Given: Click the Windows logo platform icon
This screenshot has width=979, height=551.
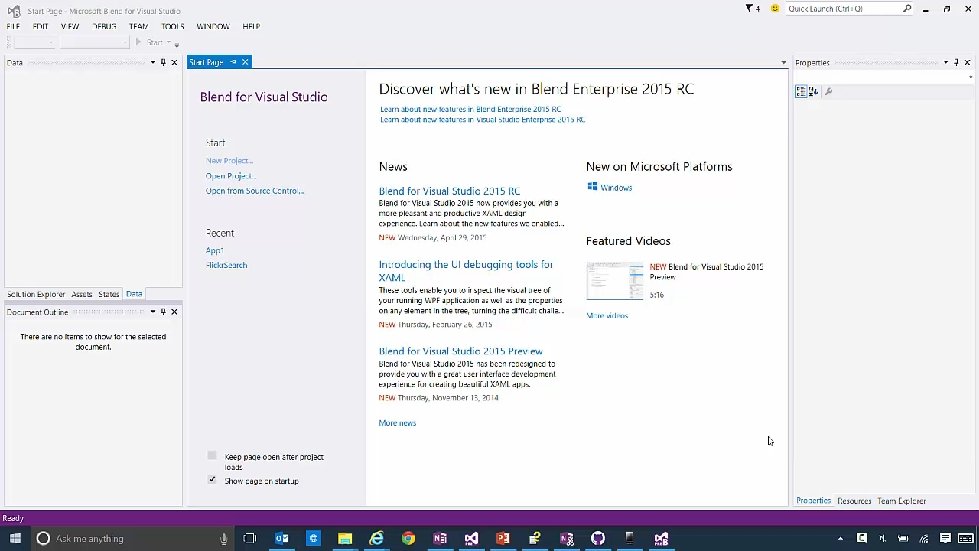Looking at the screenshot, I should coord(593,187).
